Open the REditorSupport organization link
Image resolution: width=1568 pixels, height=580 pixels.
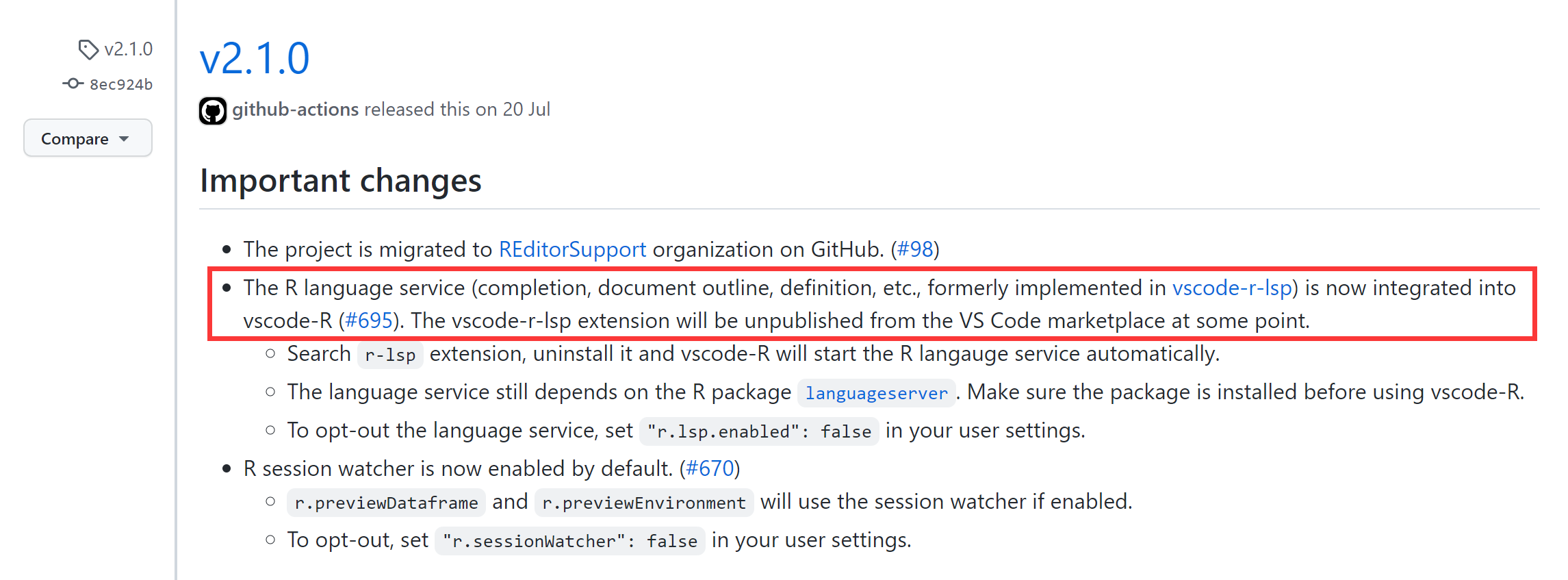[x=572, y=249]
